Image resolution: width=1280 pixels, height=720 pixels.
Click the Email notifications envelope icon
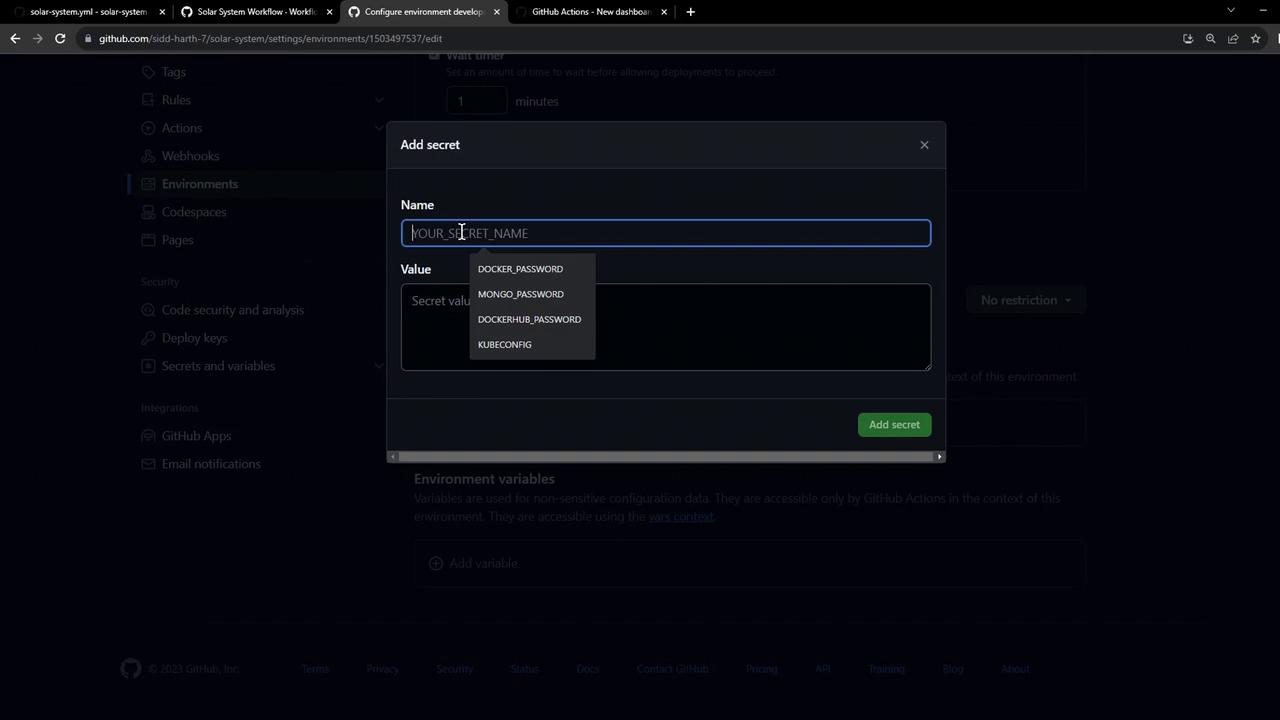[x=149, y=464]
